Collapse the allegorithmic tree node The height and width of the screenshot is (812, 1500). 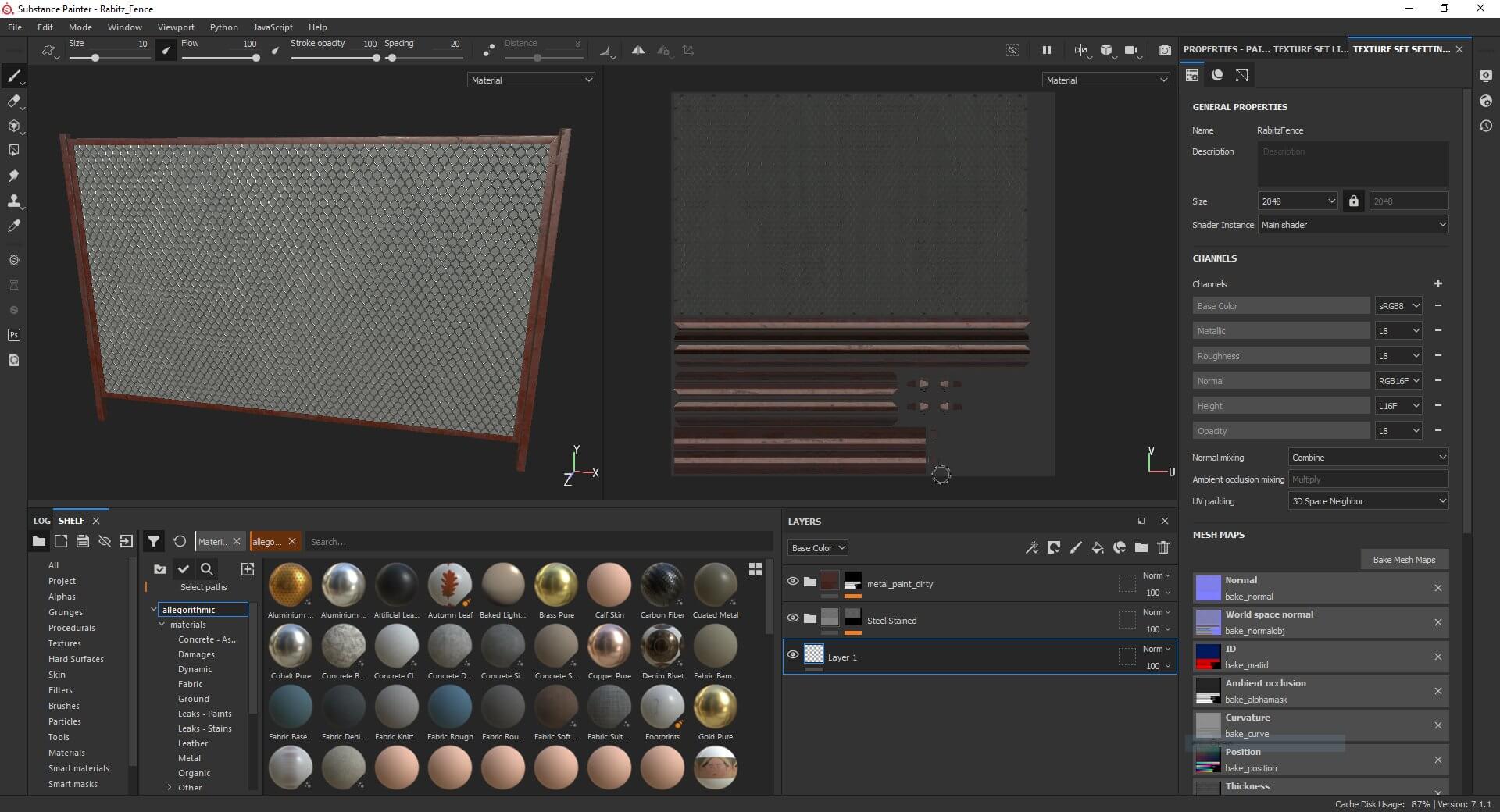[153, 610]
